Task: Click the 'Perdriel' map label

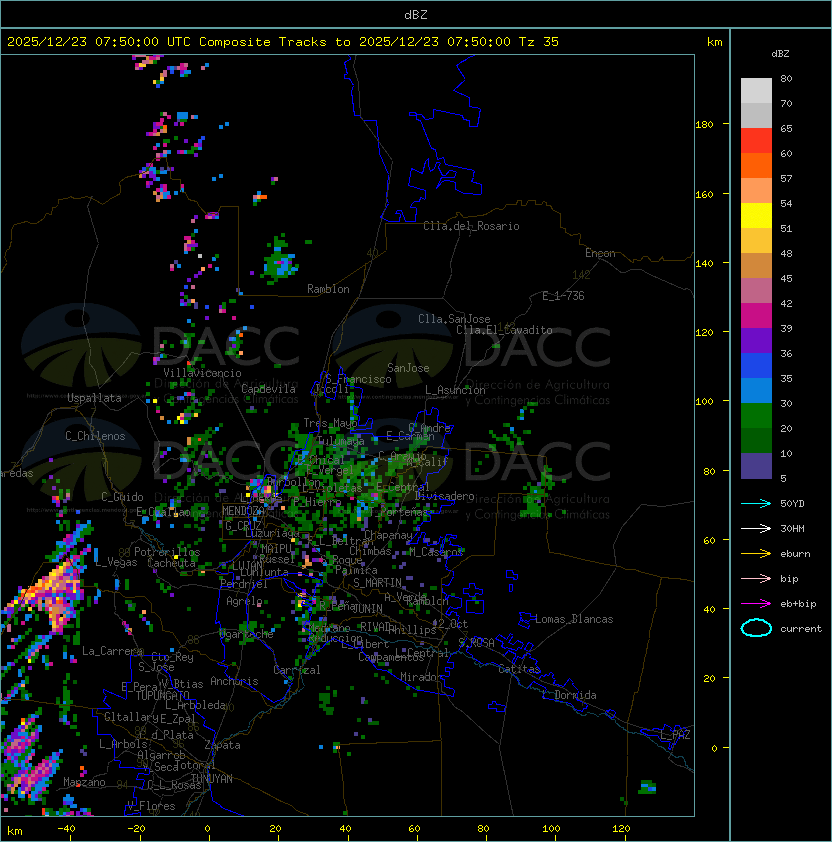Action: (244, 584)
